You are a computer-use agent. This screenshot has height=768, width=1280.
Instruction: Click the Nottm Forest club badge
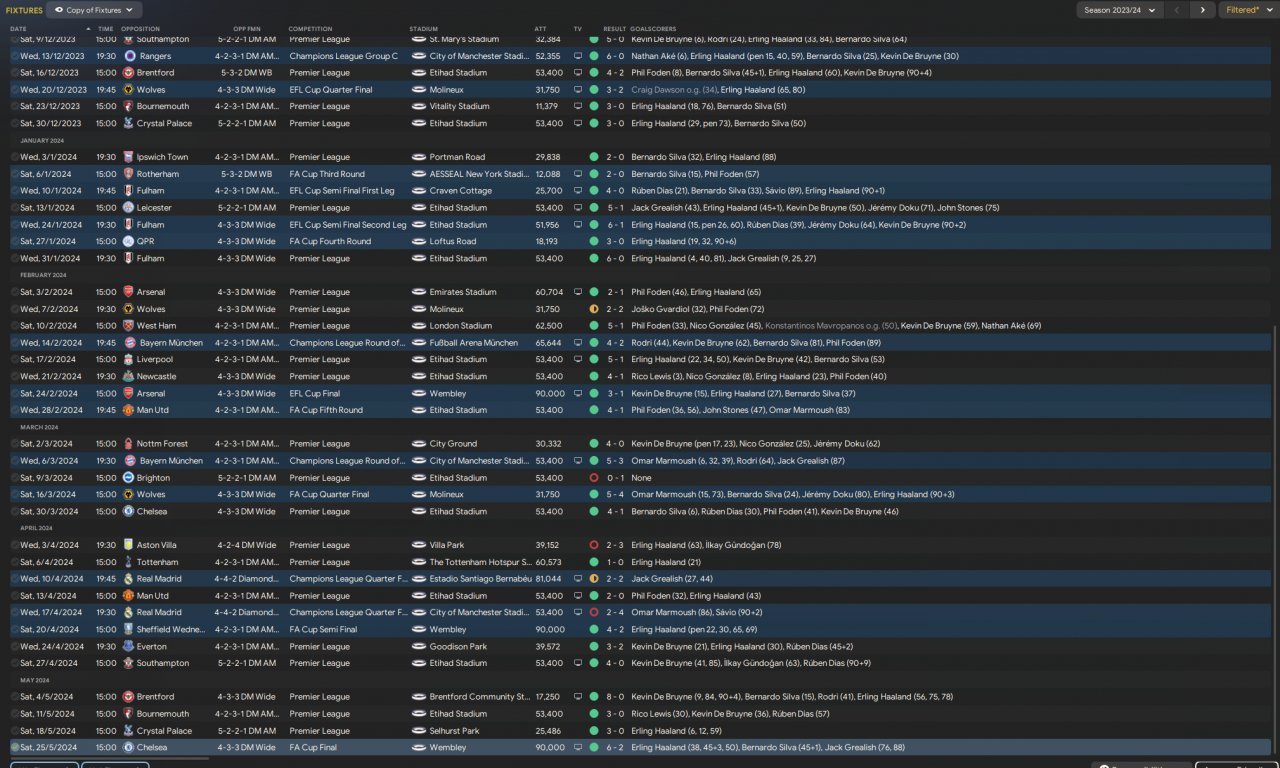tap(129, 444)
